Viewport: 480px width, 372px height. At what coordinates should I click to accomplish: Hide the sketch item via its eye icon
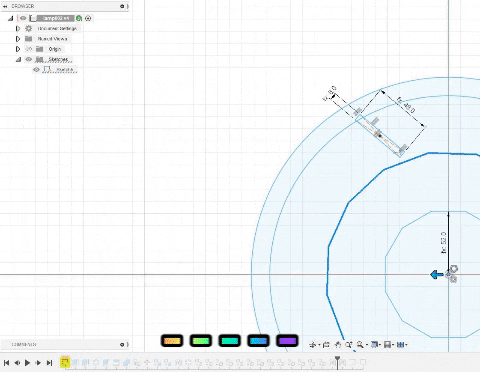[x=36, y=69]
